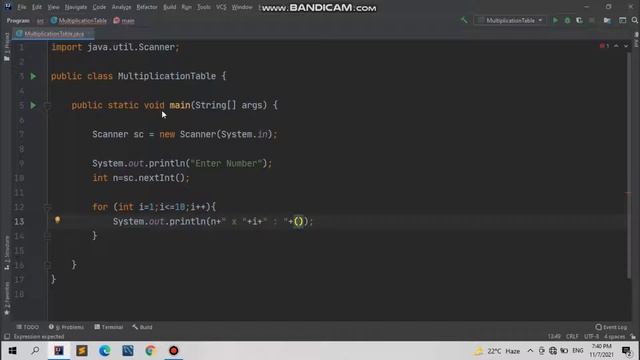
Task: Click the cursor position indicator in the status bar
Action: tap(554, 337)
